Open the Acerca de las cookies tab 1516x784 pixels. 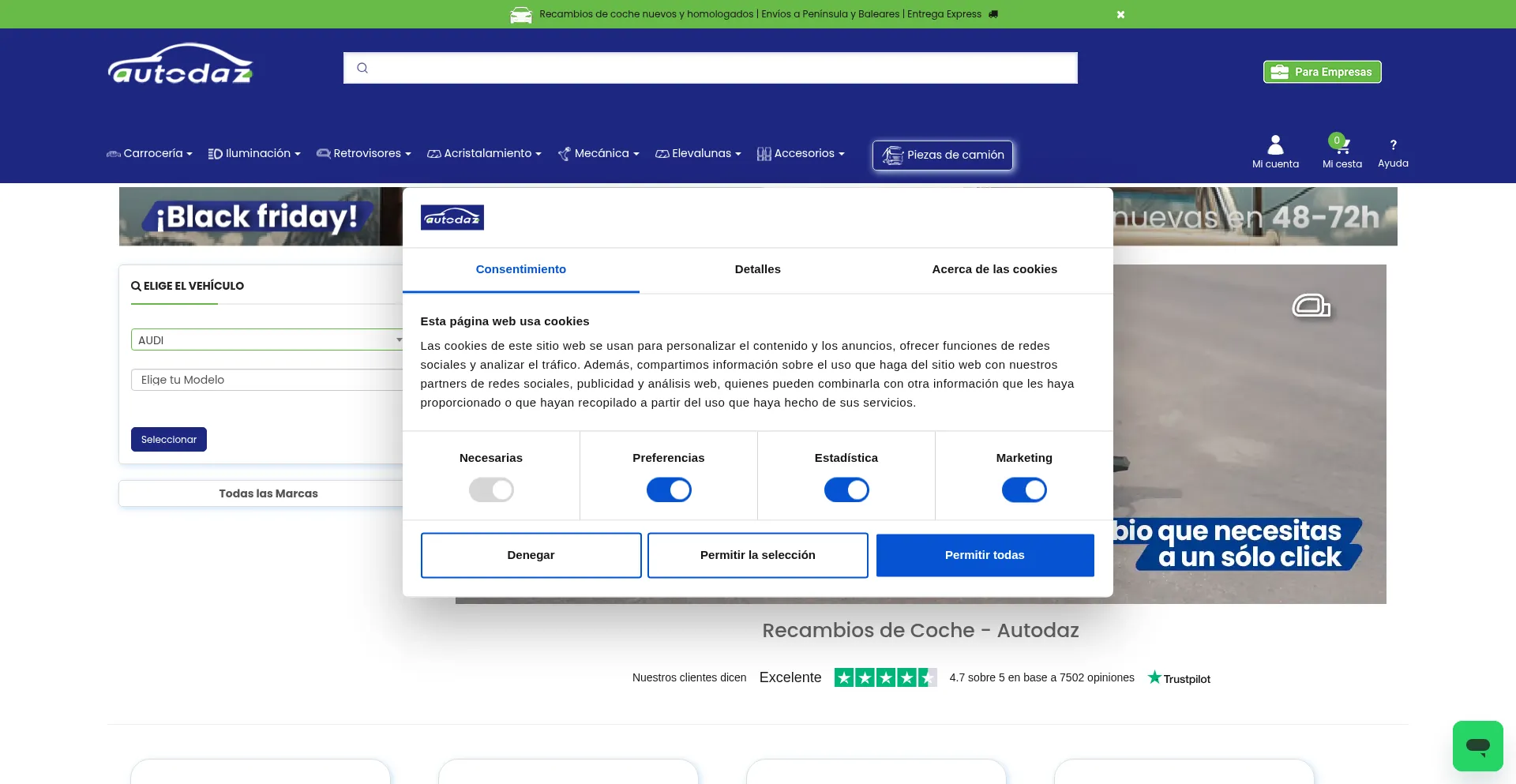point(994,269)
